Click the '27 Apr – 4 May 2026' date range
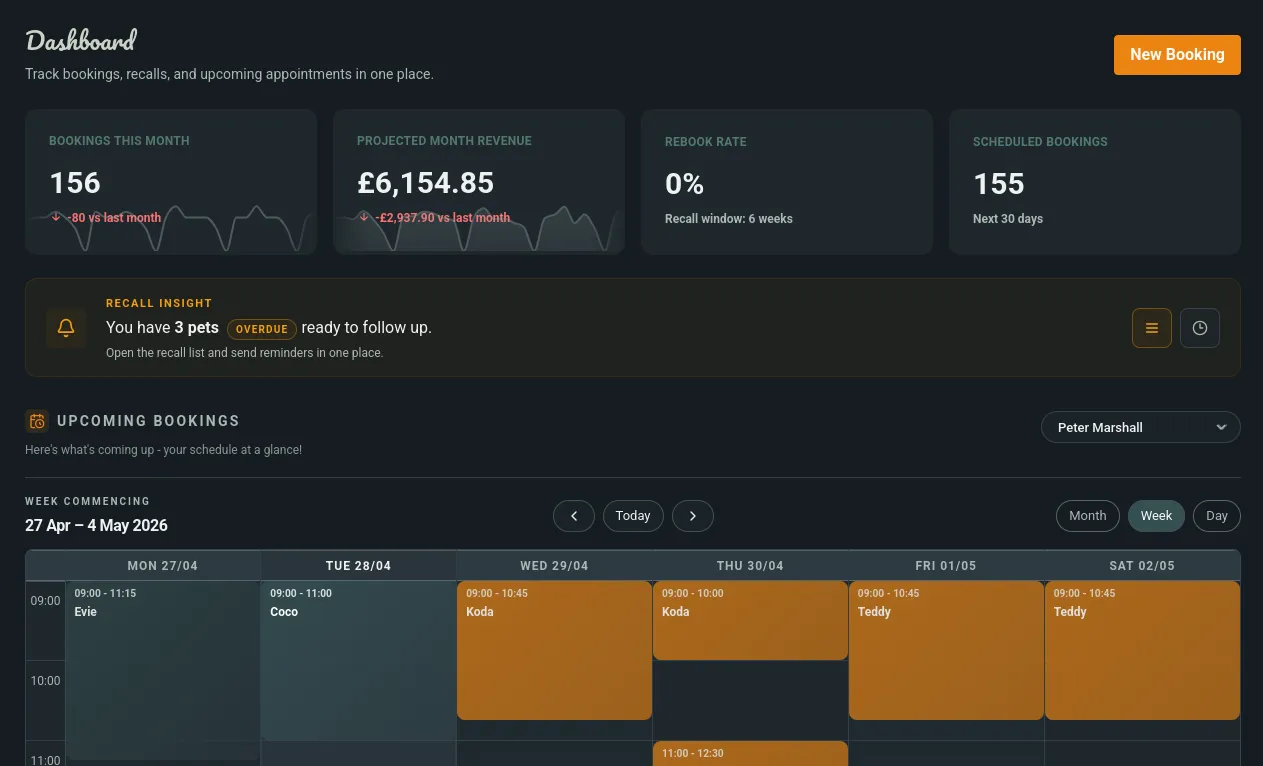The image size is (1263, 766). (96, 526)
